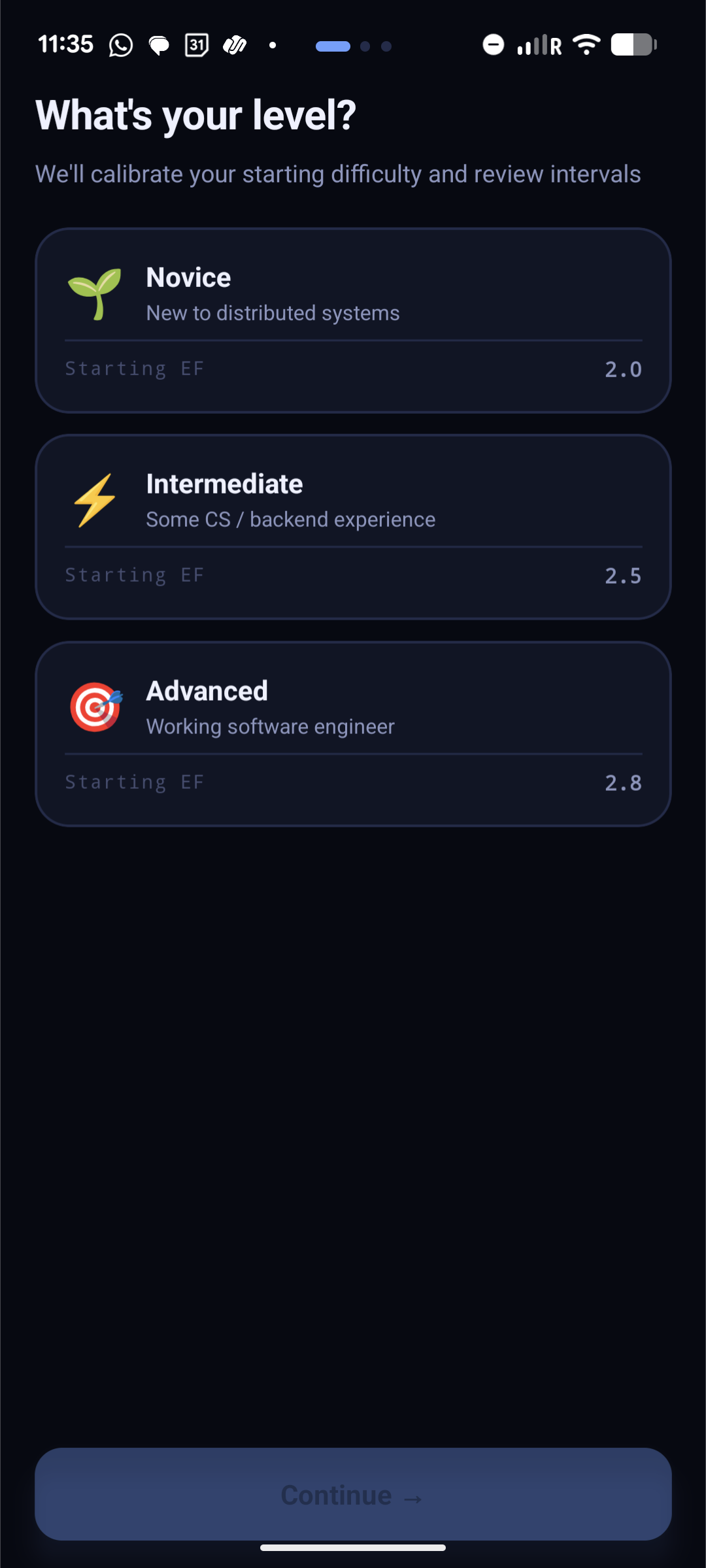Viewport: 706px width, 1568px height.
Task: Choose the Starting EF 2.8 value
Action: pyautogui.click(x=623, y=782)
